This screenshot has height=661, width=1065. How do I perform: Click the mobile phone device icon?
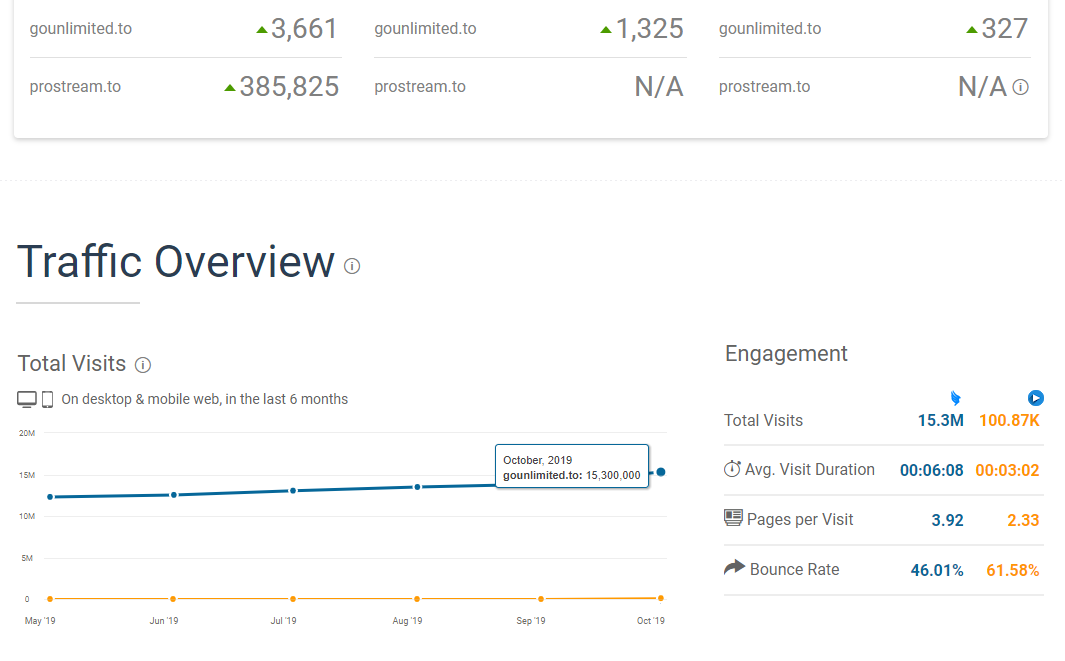48,399
